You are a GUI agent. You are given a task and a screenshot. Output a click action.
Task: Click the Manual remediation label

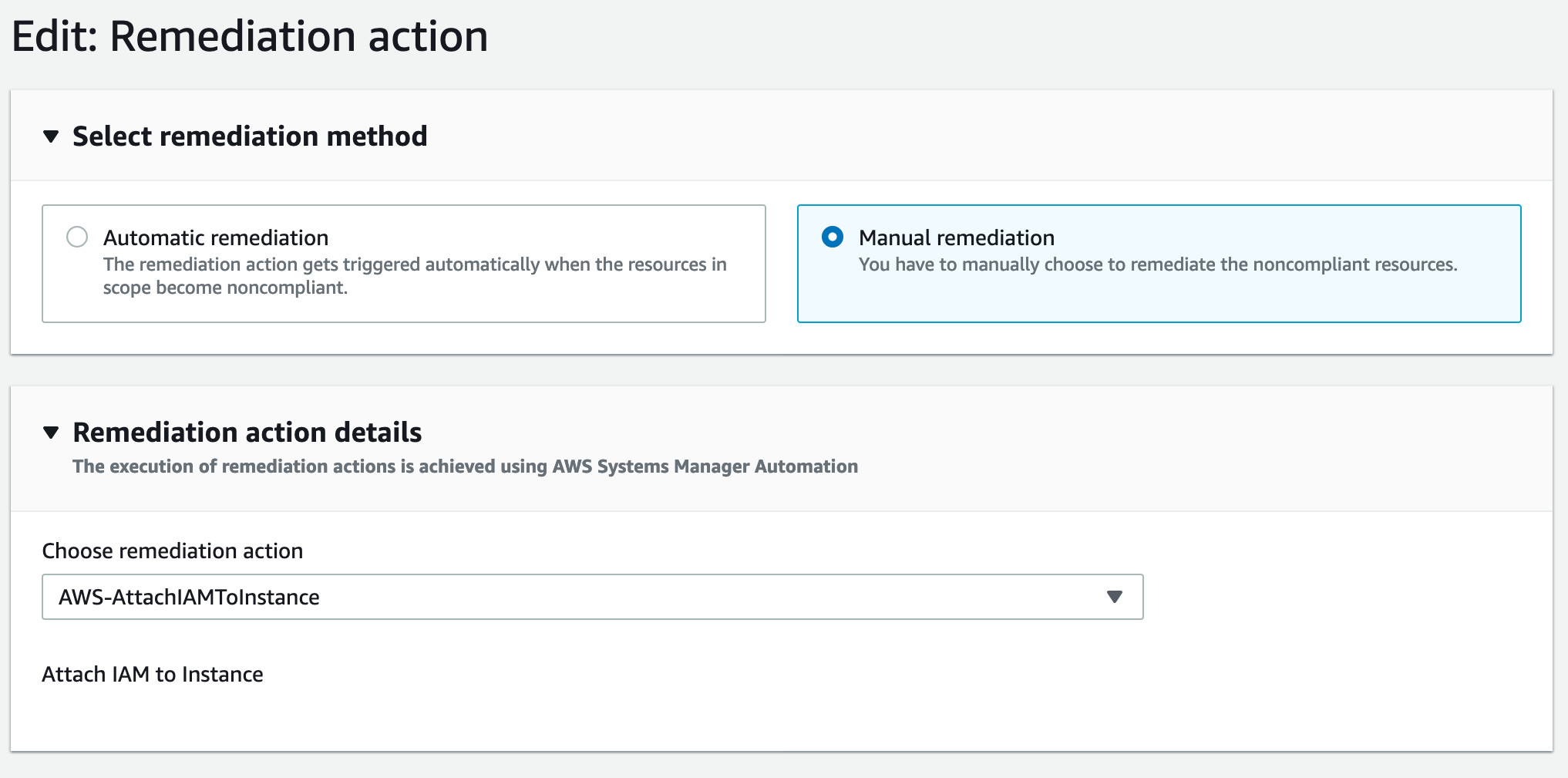point(957,237)
